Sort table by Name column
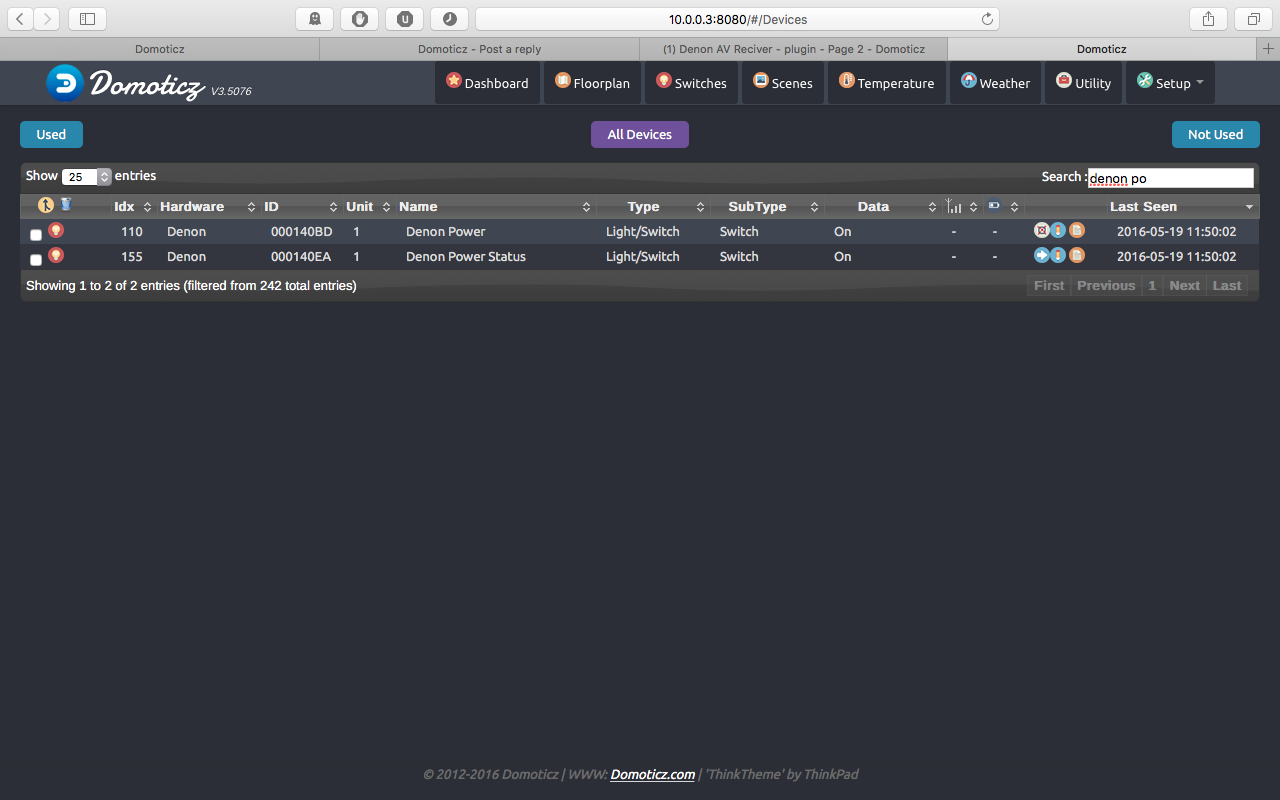This screenshot has height=800, width=1280. (495, 206)
